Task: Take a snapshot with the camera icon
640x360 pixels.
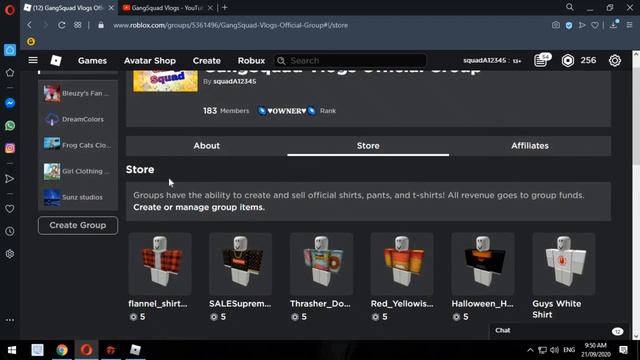Action: coord(556,25)
